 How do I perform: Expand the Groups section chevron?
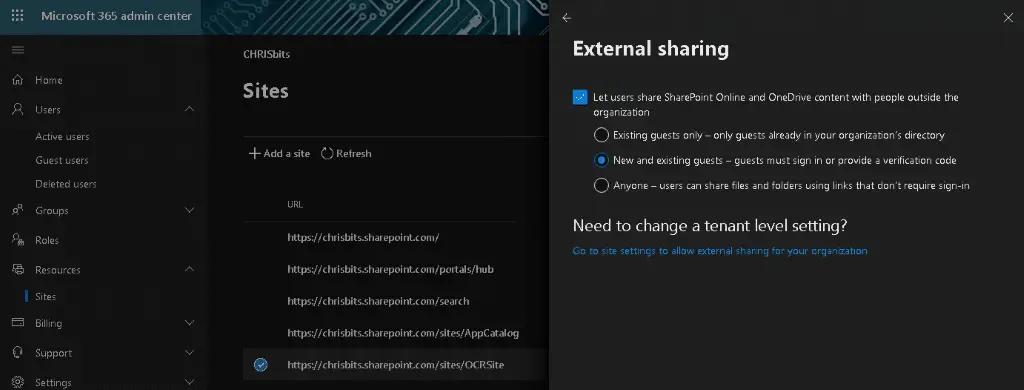(x=189, y=210)
